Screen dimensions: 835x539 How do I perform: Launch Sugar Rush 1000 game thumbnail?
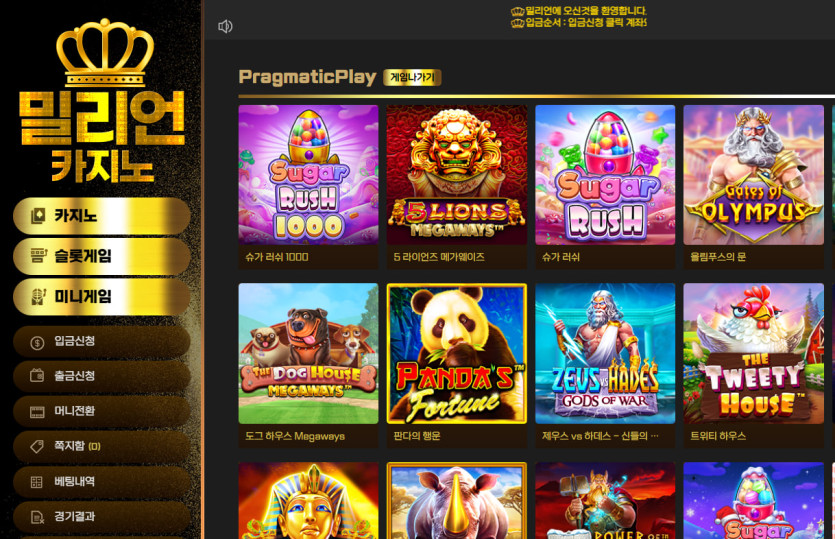[x=308, y=175]
